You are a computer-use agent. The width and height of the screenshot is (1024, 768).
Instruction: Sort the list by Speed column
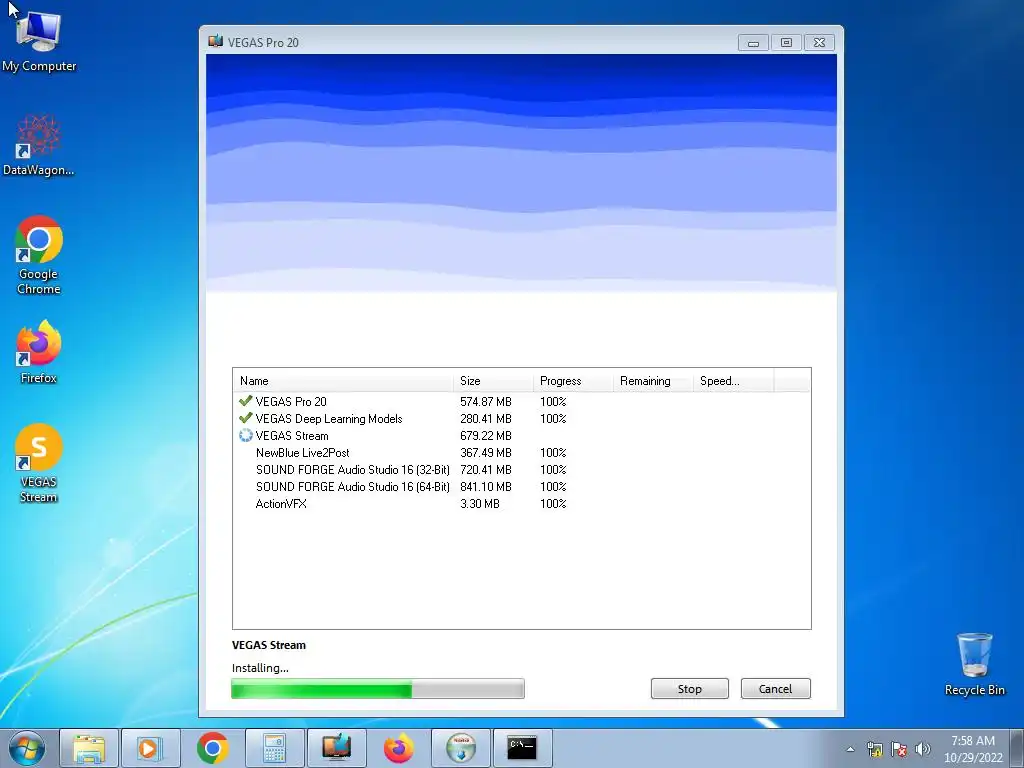pyautogui.click(x=733, y=381)
